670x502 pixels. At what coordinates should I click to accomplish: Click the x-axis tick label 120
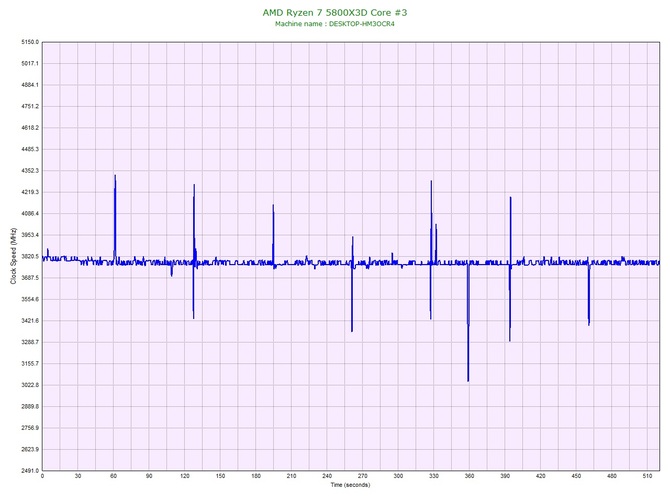tap(185, 476)
